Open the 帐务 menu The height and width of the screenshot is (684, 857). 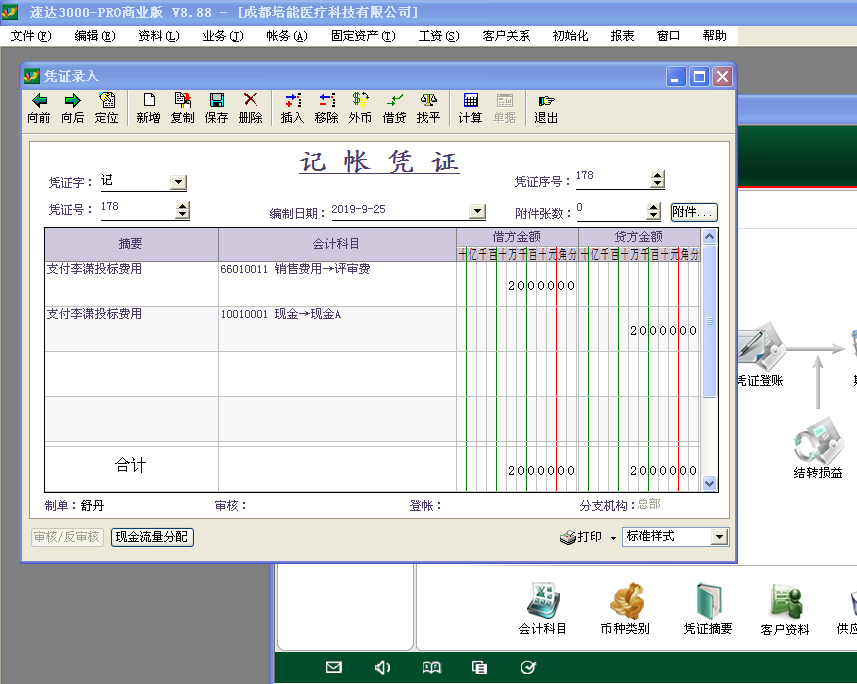click(x=286, y=36)
